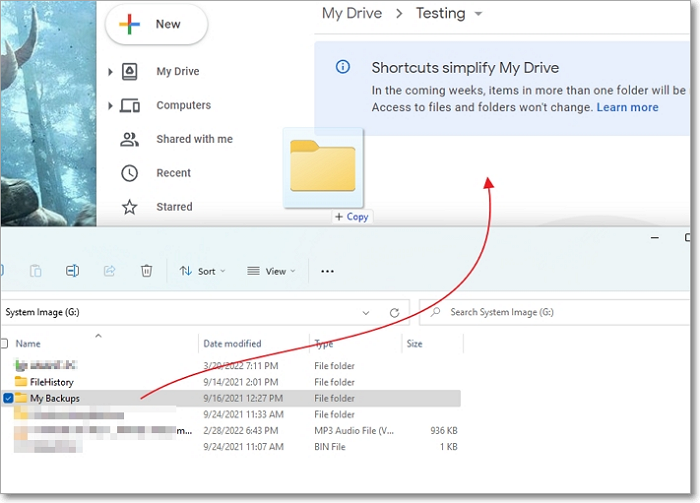Screen dimensions: 700x503
Task: Open the View menu
Action: (x=271, y=271)
